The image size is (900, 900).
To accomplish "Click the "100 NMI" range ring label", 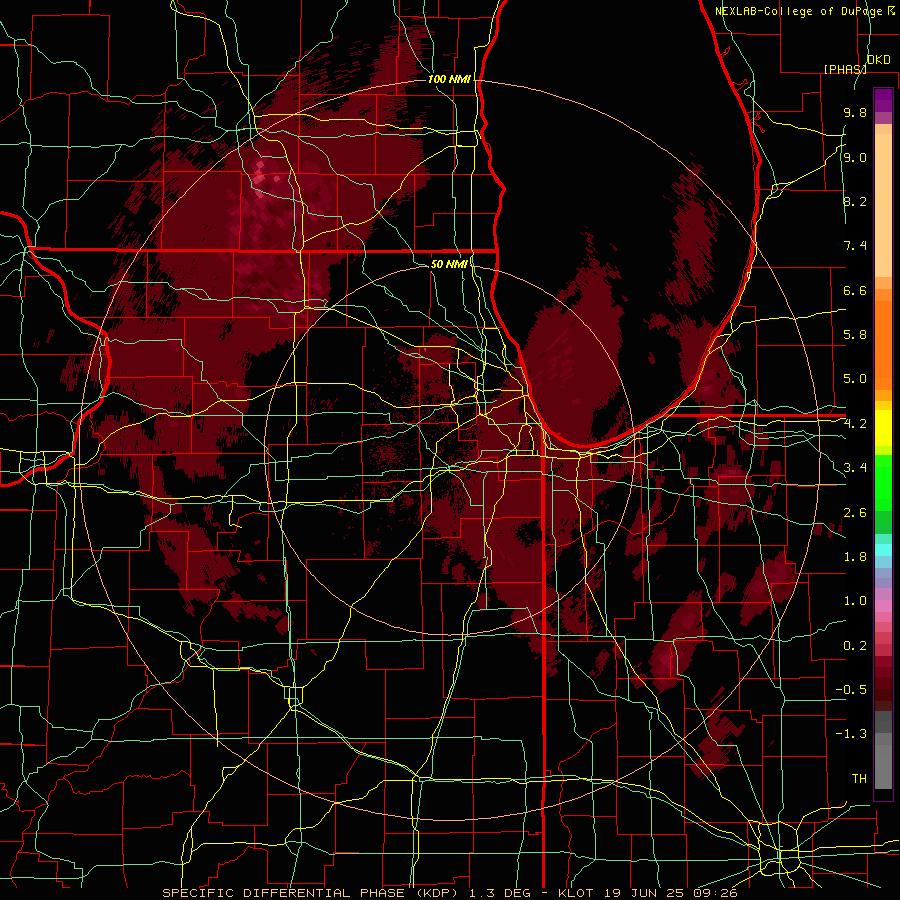I will [449, 79].
